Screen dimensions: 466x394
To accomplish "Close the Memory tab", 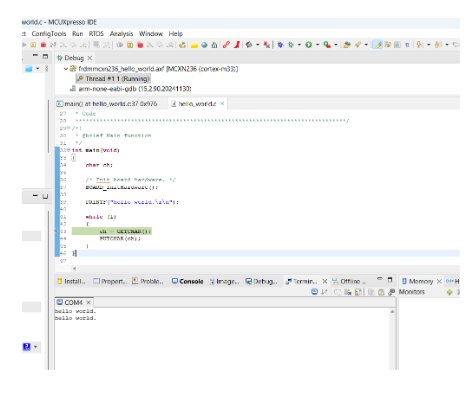I will (x=439, y=281).
